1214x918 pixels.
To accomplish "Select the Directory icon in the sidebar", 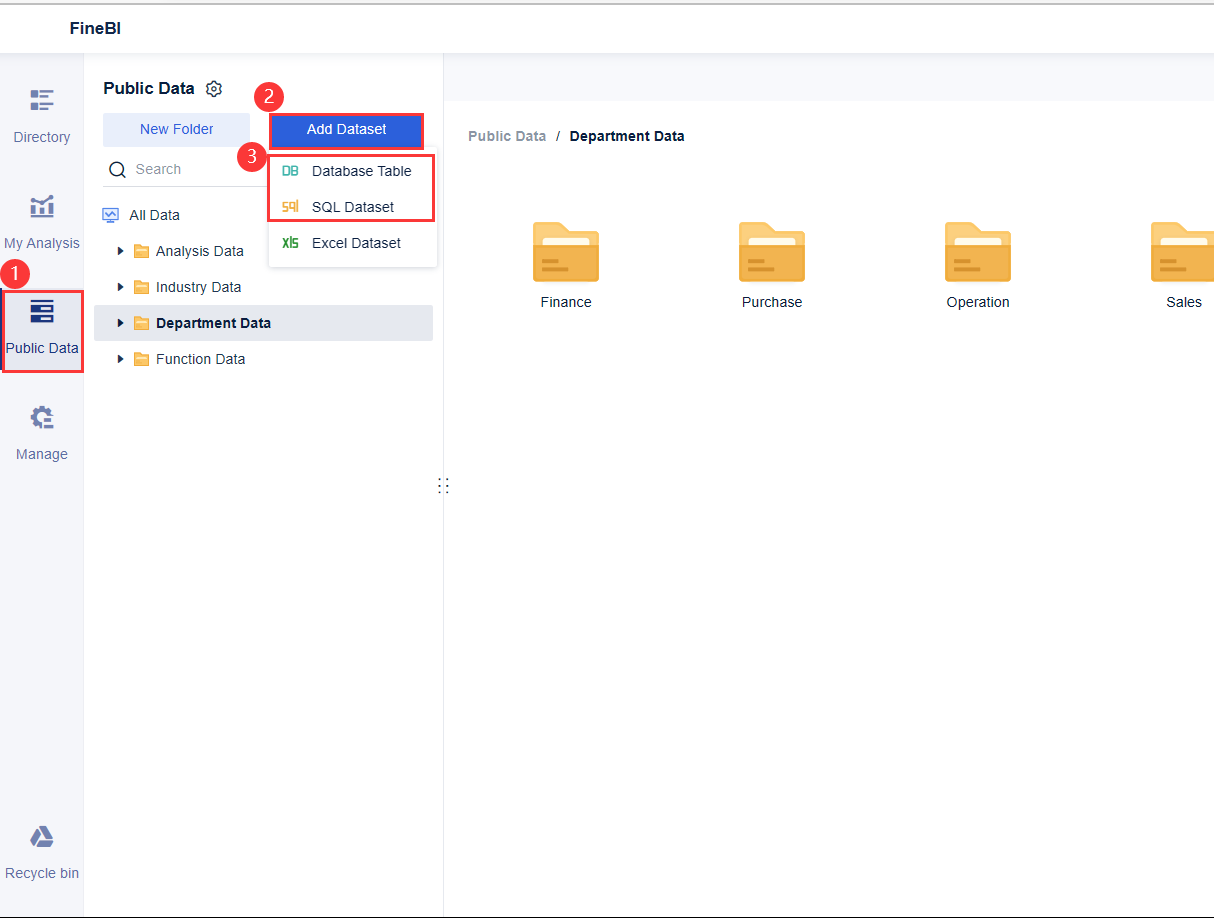I will pos(41,100).
